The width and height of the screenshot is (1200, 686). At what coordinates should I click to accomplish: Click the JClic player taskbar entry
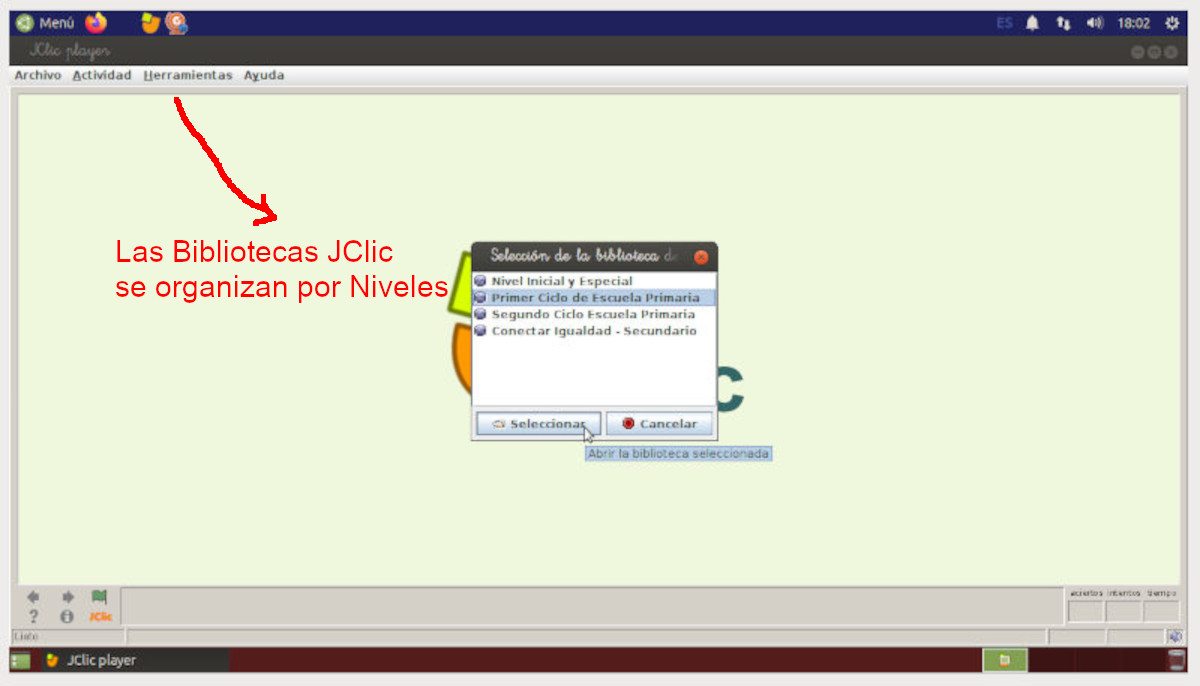click(x=100, y=660)
